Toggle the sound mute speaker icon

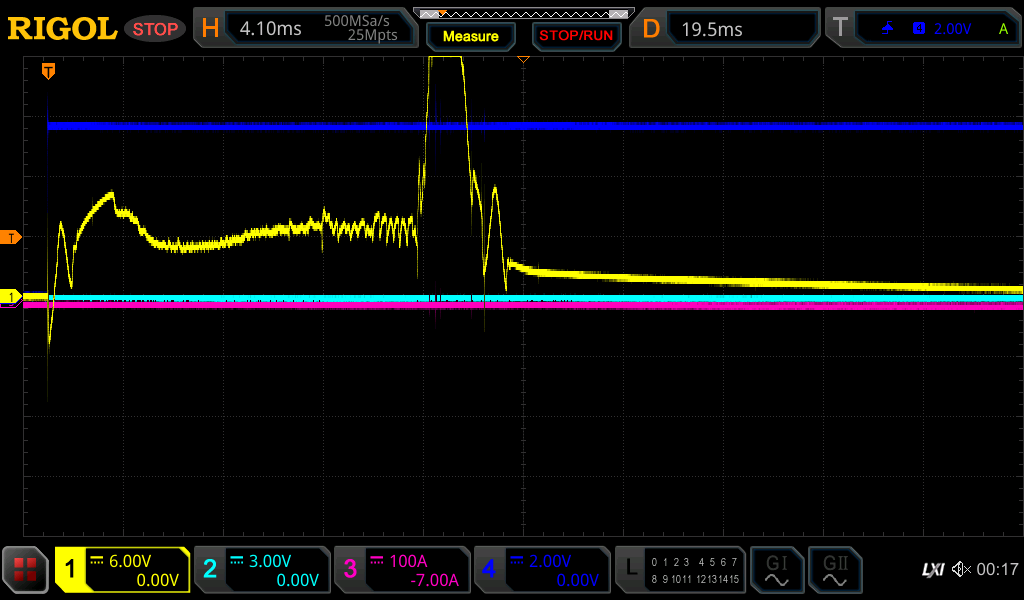pos(961,570)
